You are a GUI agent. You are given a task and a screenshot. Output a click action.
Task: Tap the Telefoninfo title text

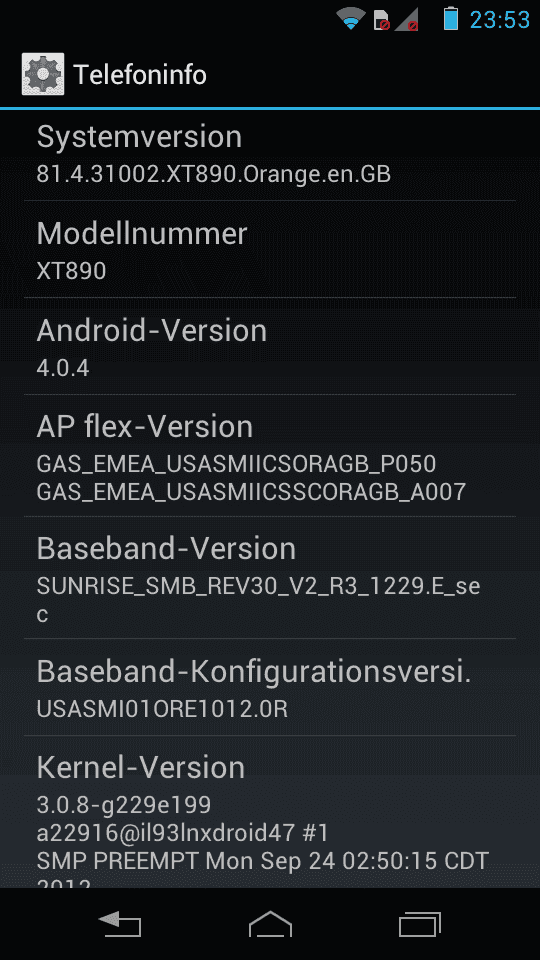(140, 75)
